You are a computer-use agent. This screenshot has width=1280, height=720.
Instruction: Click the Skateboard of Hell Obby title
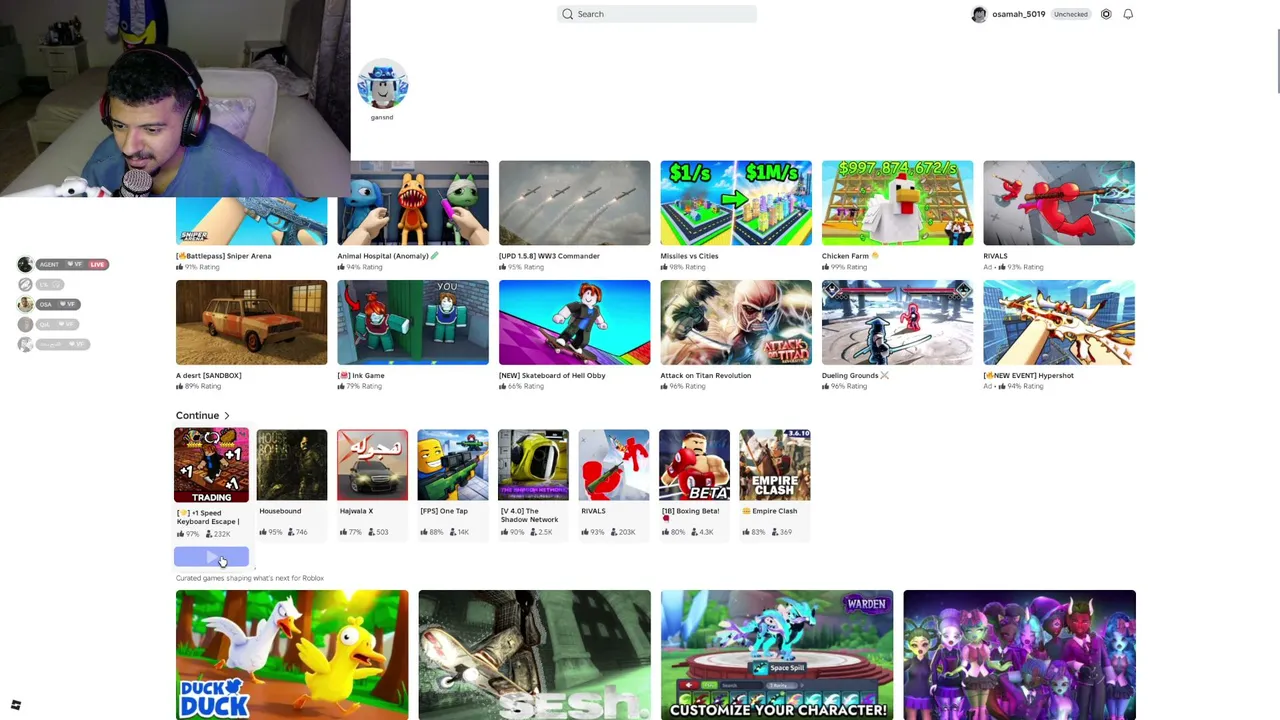[x=552, y=376]
